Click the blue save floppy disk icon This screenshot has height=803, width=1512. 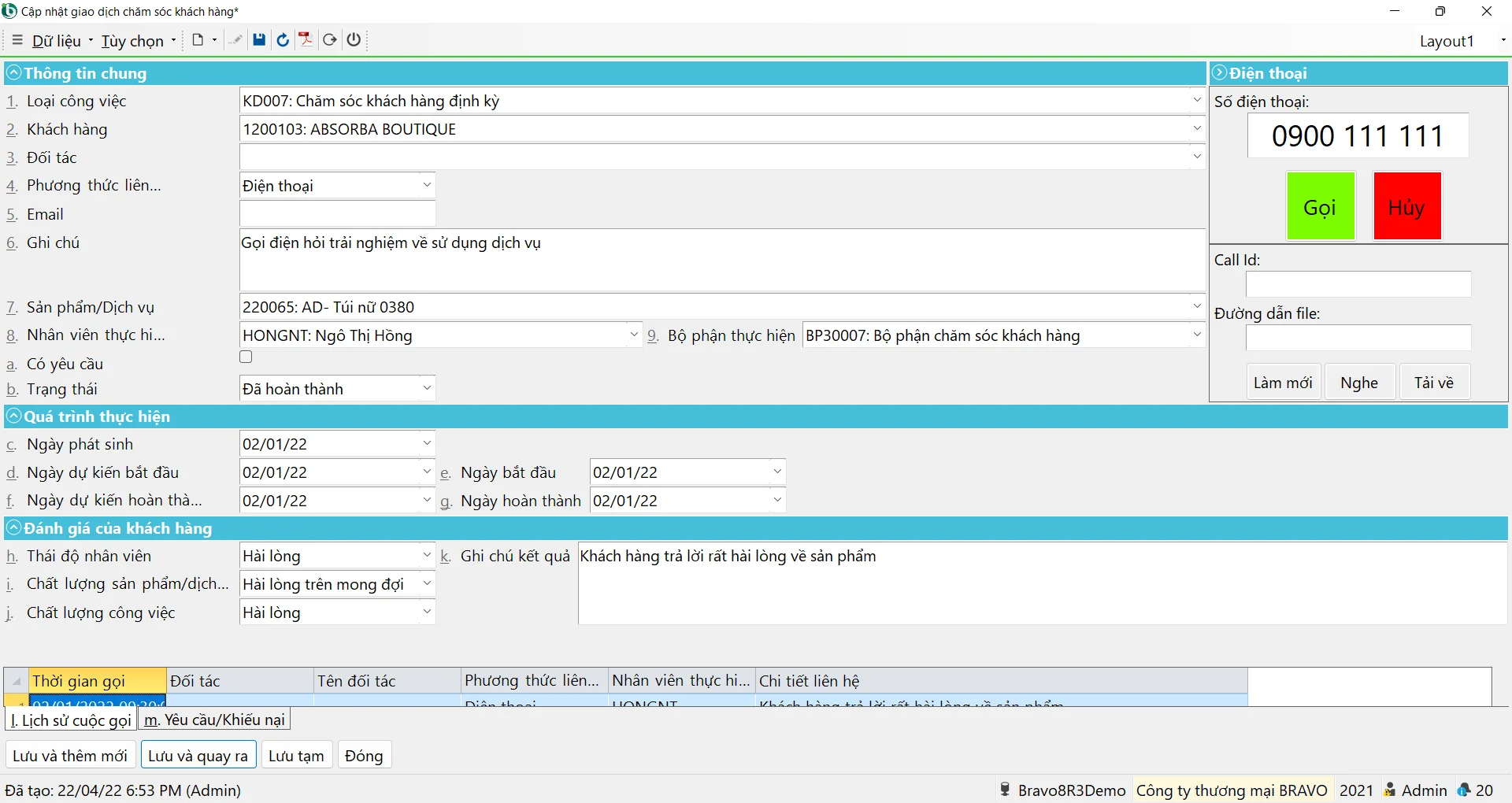[x=259, y=40]
